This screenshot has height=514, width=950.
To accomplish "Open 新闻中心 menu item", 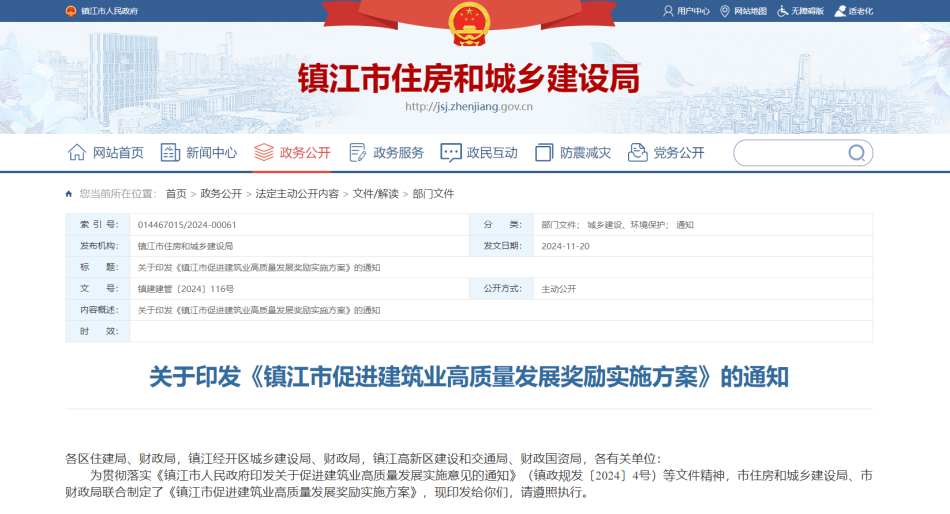I will click(211, 153).
